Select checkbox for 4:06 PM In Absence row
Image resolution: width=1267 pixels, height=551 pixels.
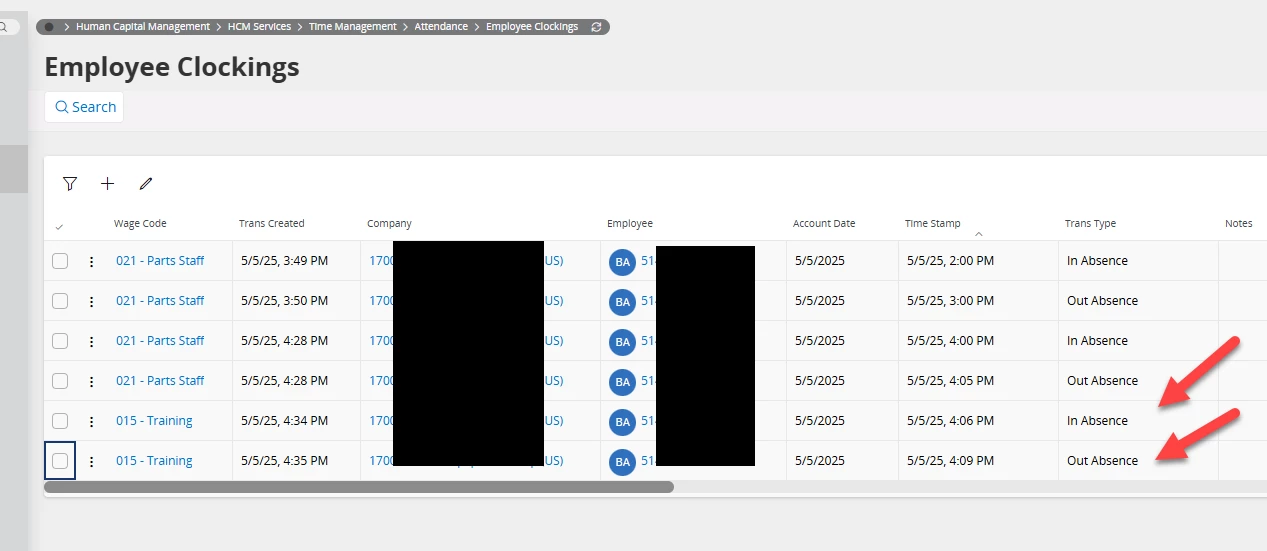tap(60, 421)
